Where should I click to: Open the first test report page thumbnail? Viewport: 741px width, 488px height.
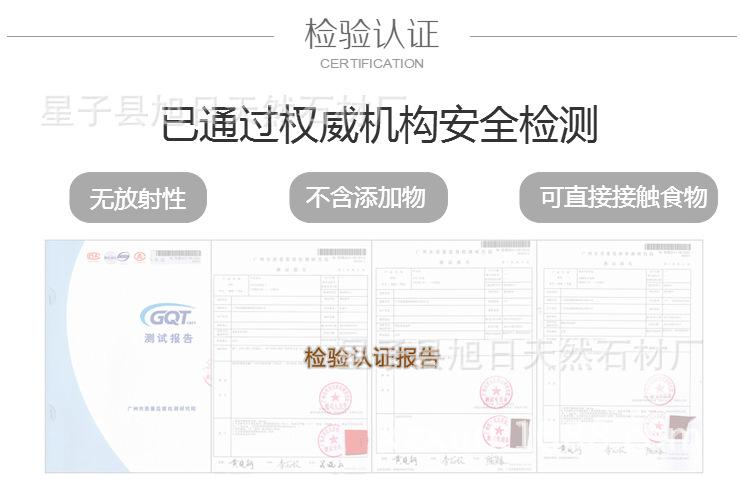291,356
